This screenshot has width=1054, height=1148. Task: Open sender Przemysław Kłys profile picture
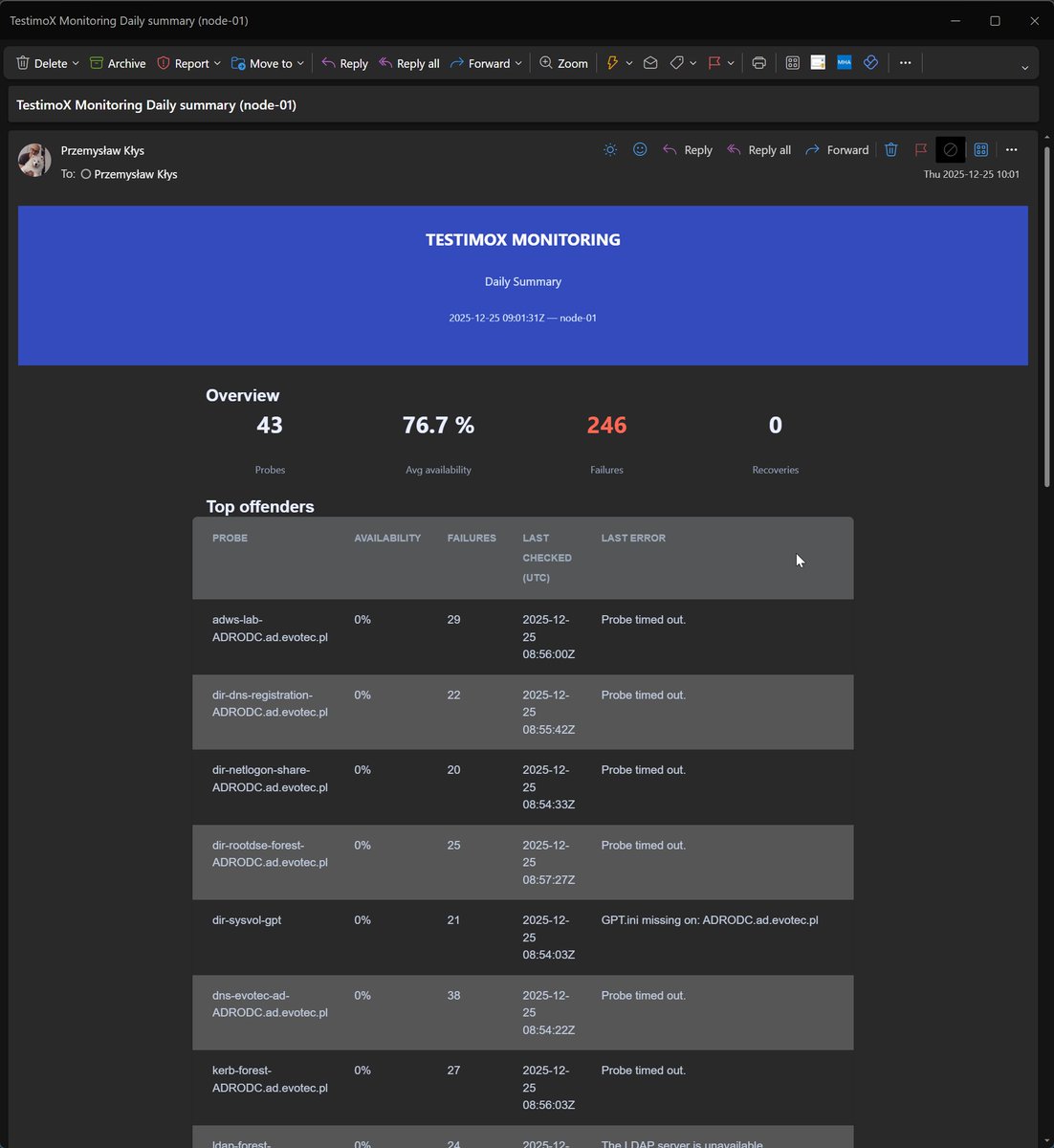[34, 161]
